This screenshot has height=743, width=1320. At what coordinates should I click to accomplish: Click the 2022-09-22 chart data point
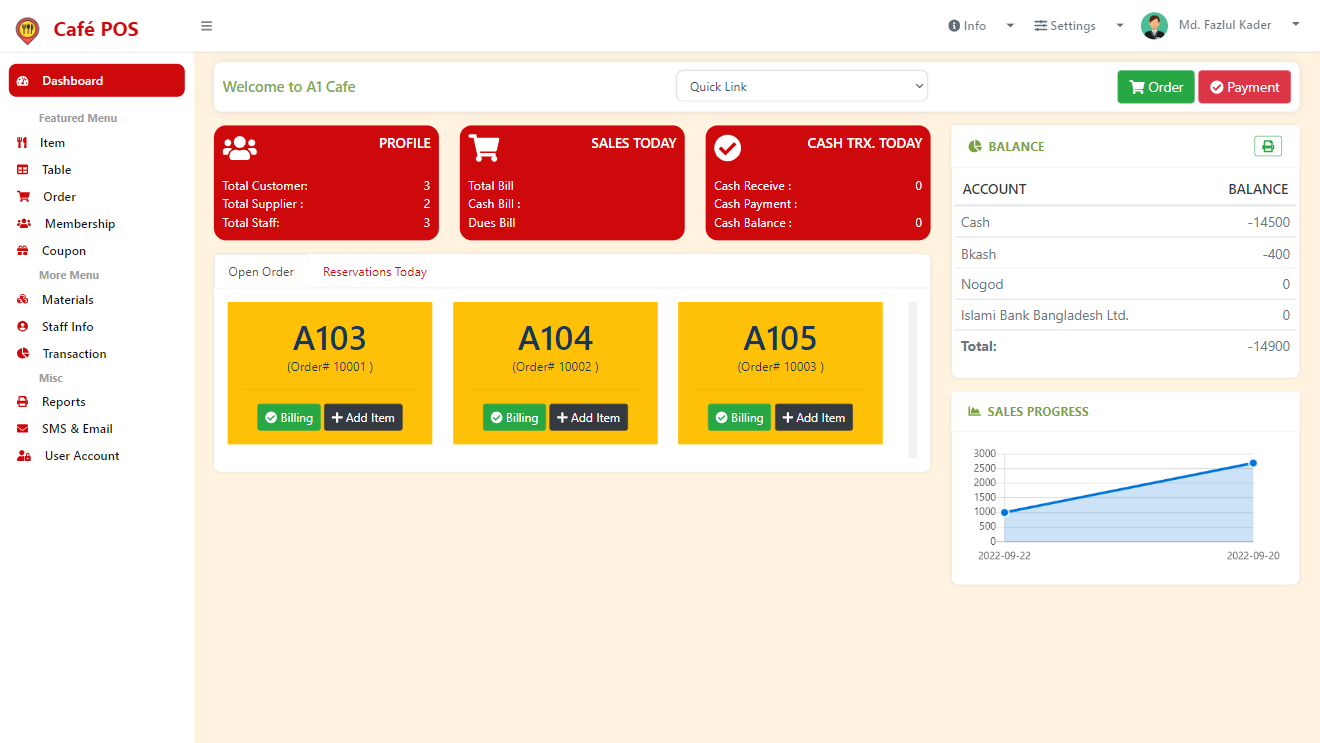click(x=1005, y=512)
